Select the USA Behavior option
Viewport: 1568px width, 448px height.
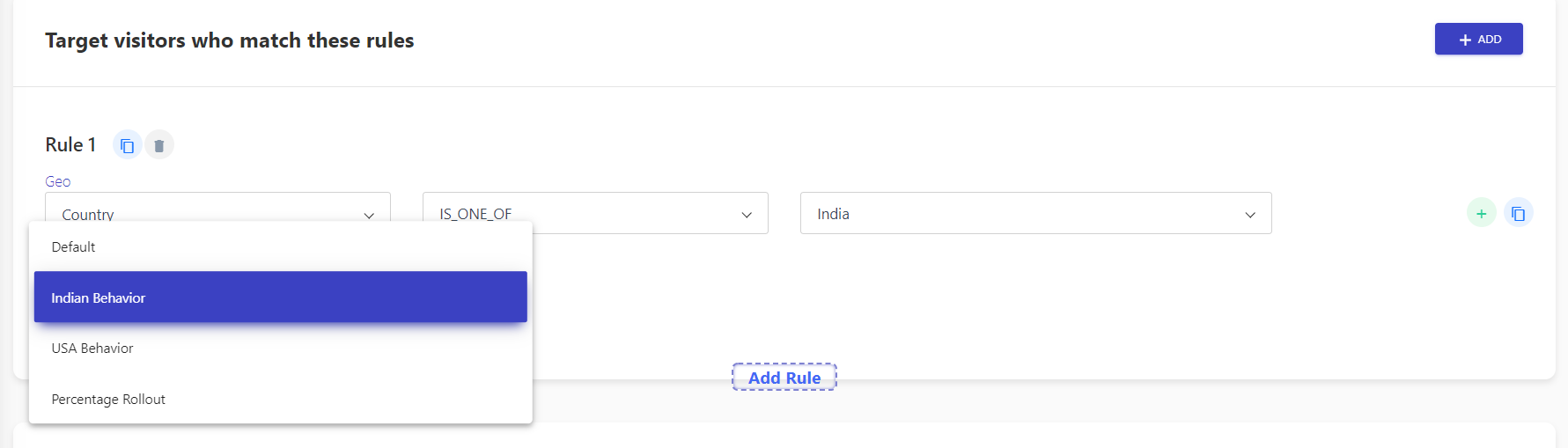[x=280, y=349]
